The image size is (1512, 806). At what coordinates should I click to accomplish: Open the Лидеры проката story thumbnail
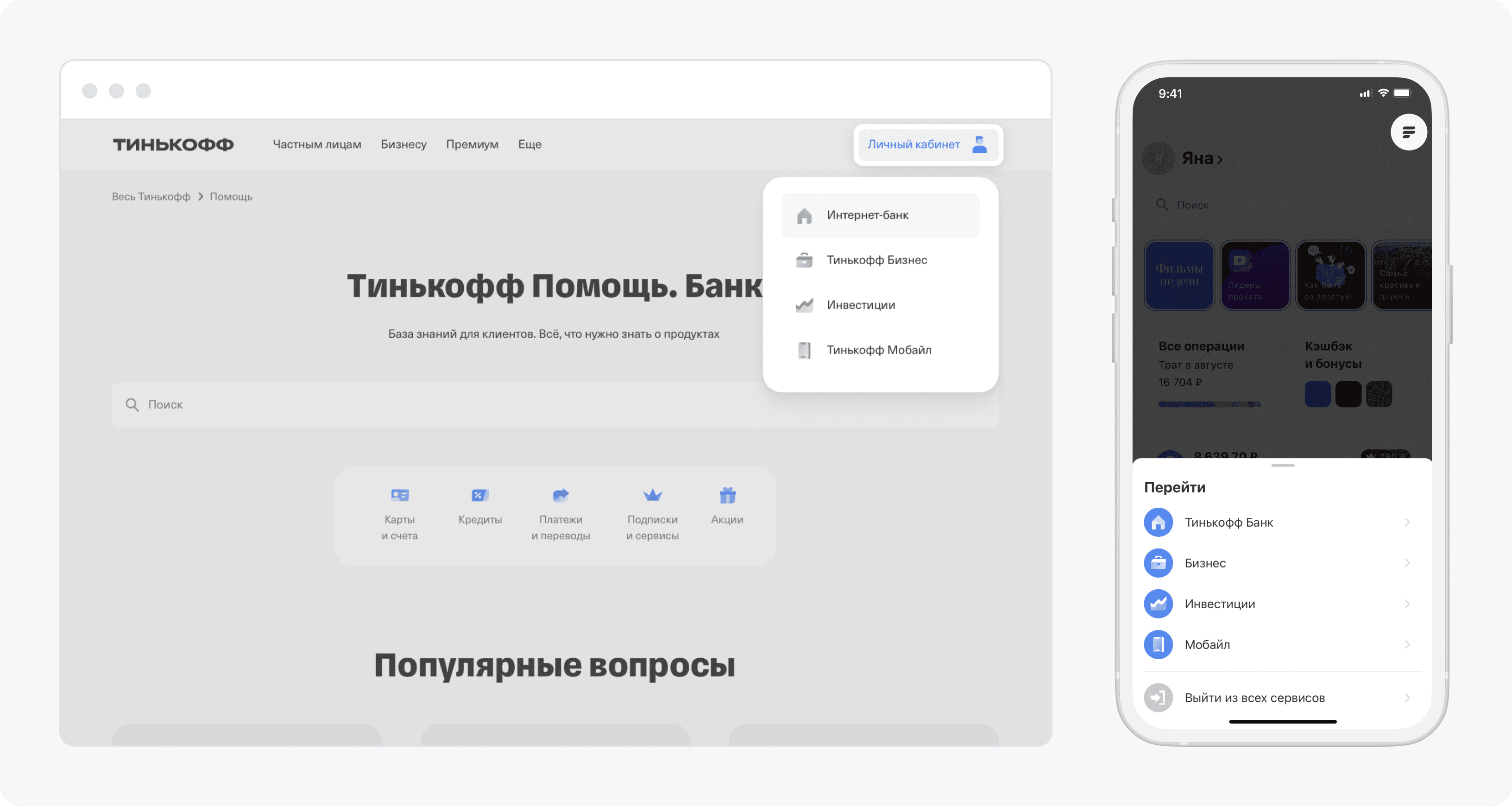point(1255,275)
